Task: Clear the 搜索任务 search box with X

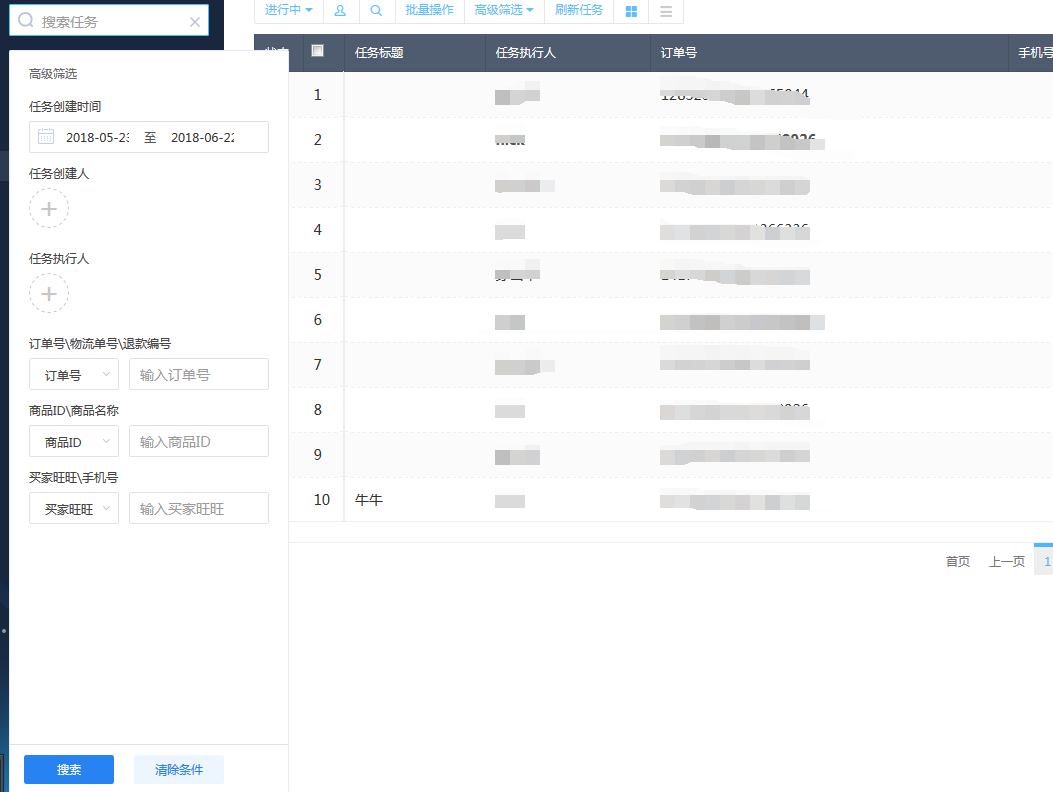Action: point(195,21)
